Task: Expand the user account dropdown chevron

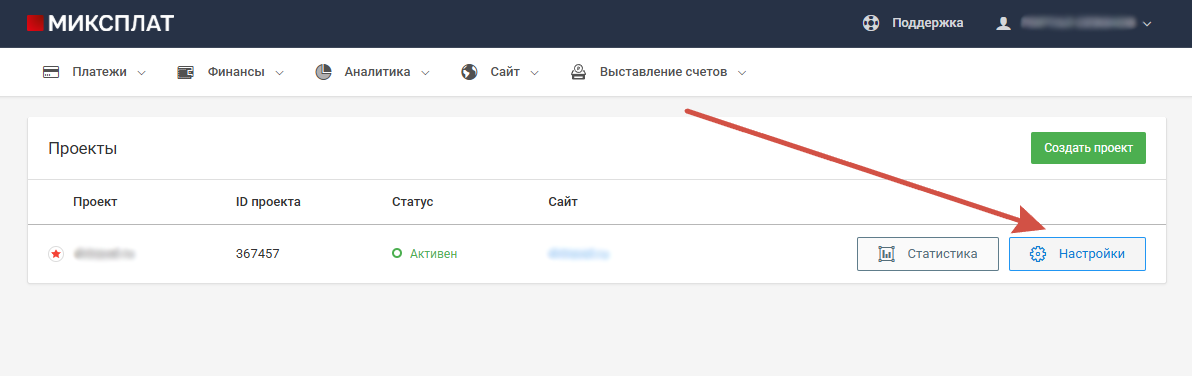Action: pyautogui.click(x=1147, y=24)
